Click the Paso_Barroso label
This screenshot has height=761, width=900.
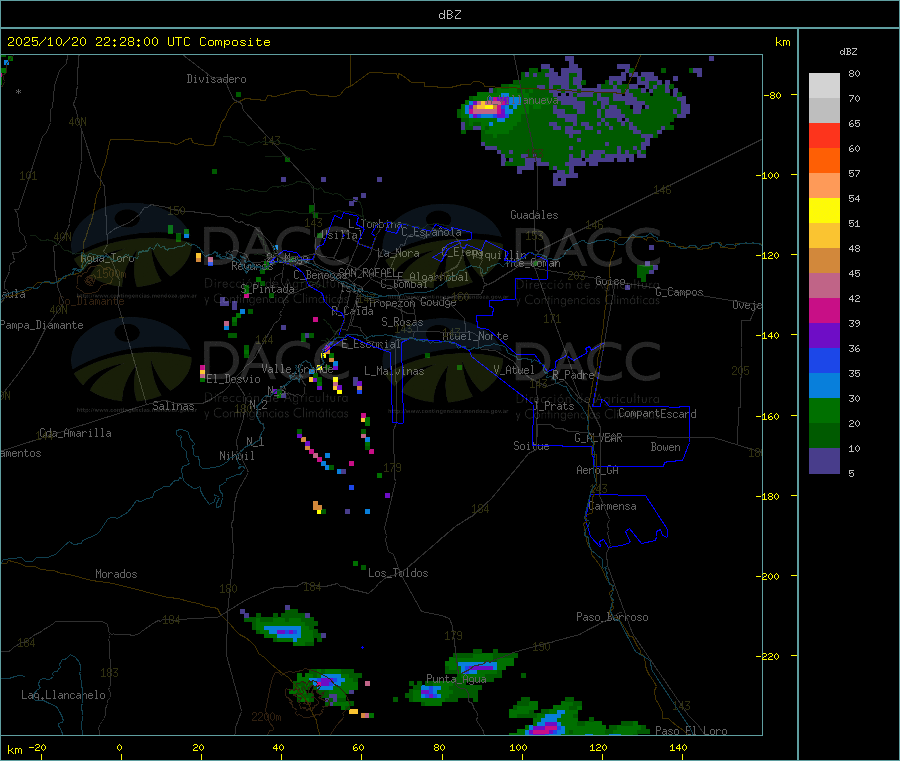[612, 618]
